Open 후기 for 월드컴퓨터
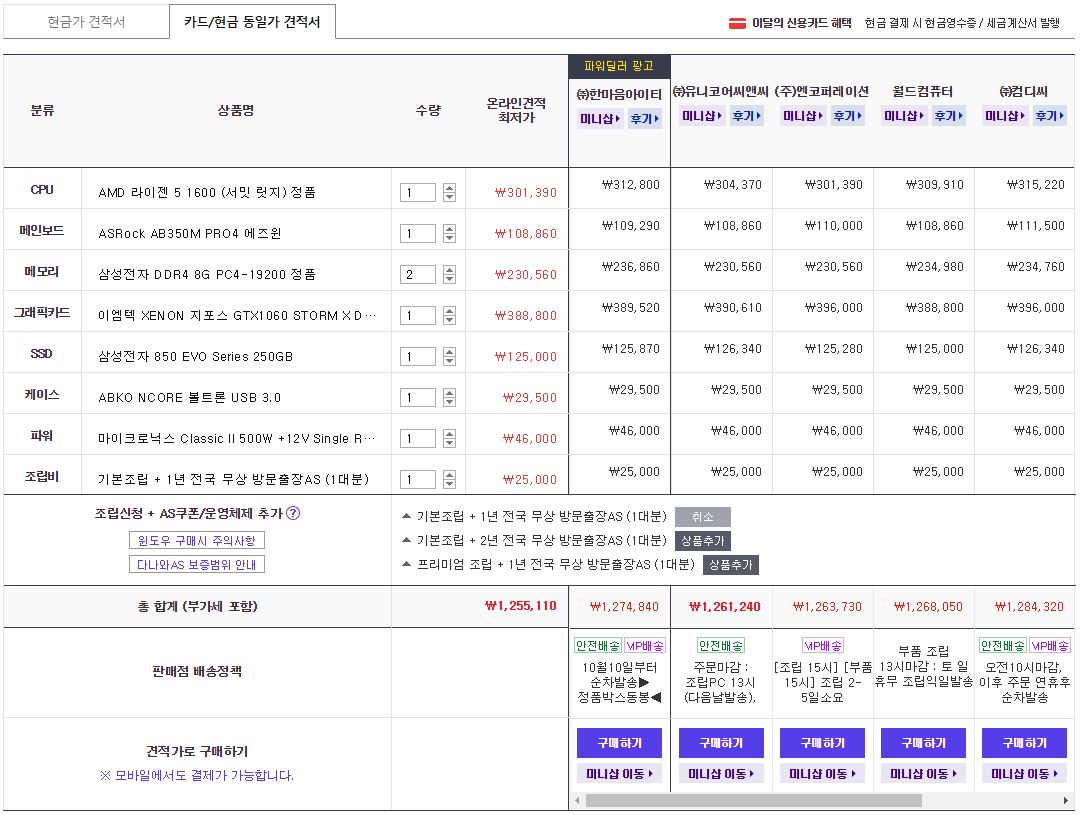The height and width of the screenshot is (815, 1084). point(948,116)
